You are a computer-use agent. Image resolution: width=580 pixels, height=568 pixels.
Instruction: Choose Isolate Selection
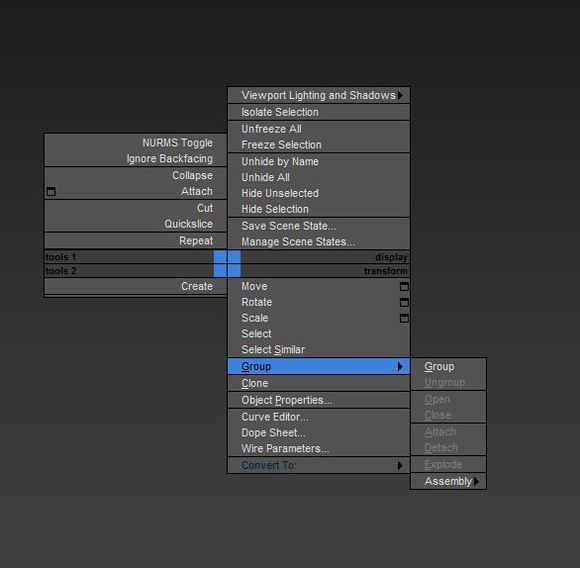tap(319, 112)
